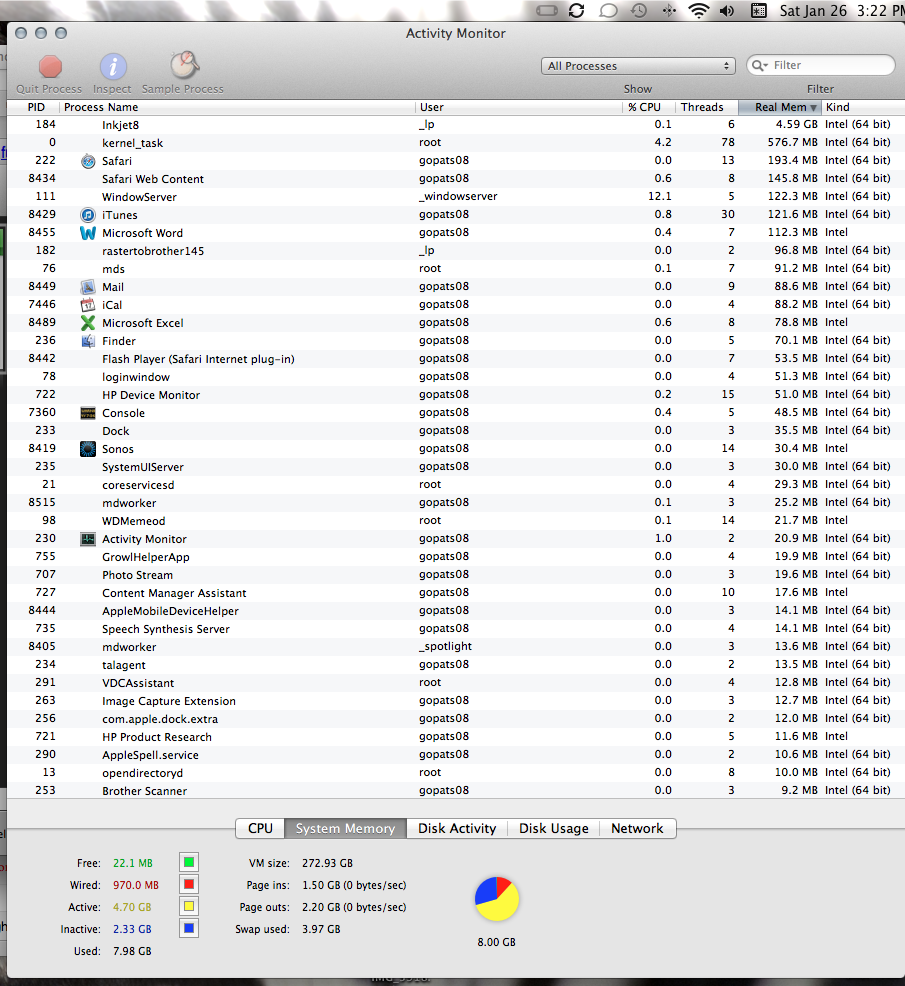Select the Mail stamp icon
Image resolution: width=905 pixels, height=986 pixels.
(x=88, y=287)
